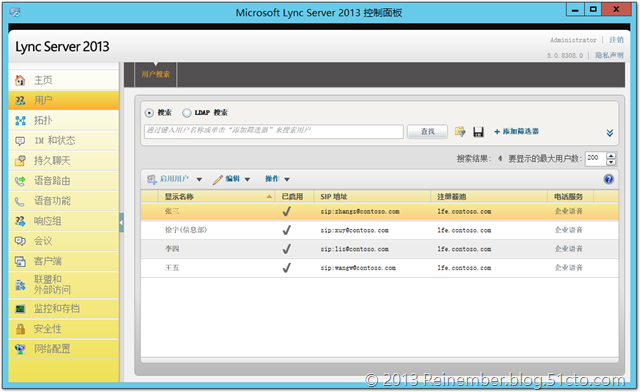Click the user search text input field
Screen dimensions: 640x392
tap(274, 131)
